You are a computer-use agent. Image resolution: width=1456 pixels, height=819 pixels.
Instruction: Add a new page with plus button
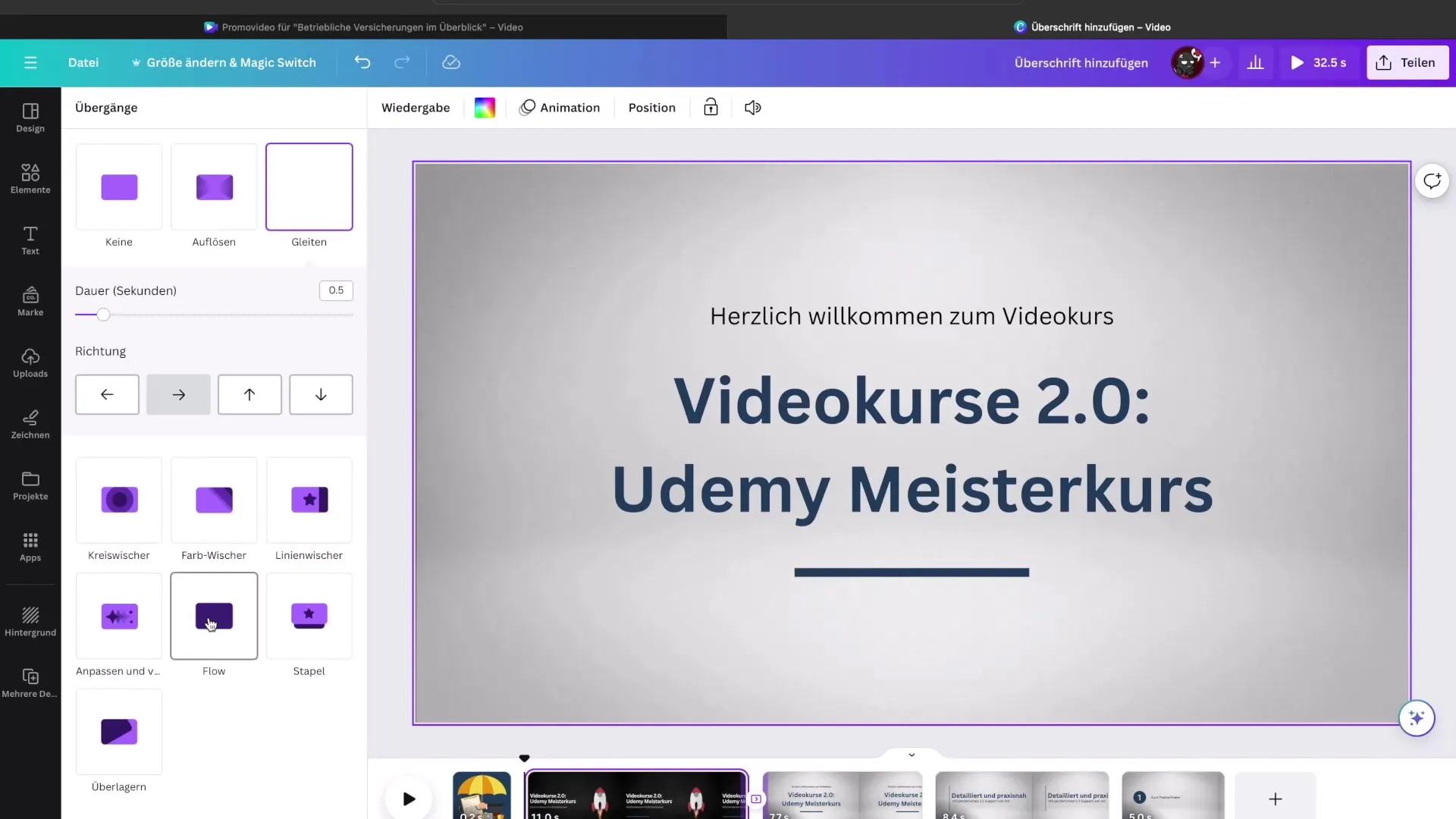(1276, 799)
